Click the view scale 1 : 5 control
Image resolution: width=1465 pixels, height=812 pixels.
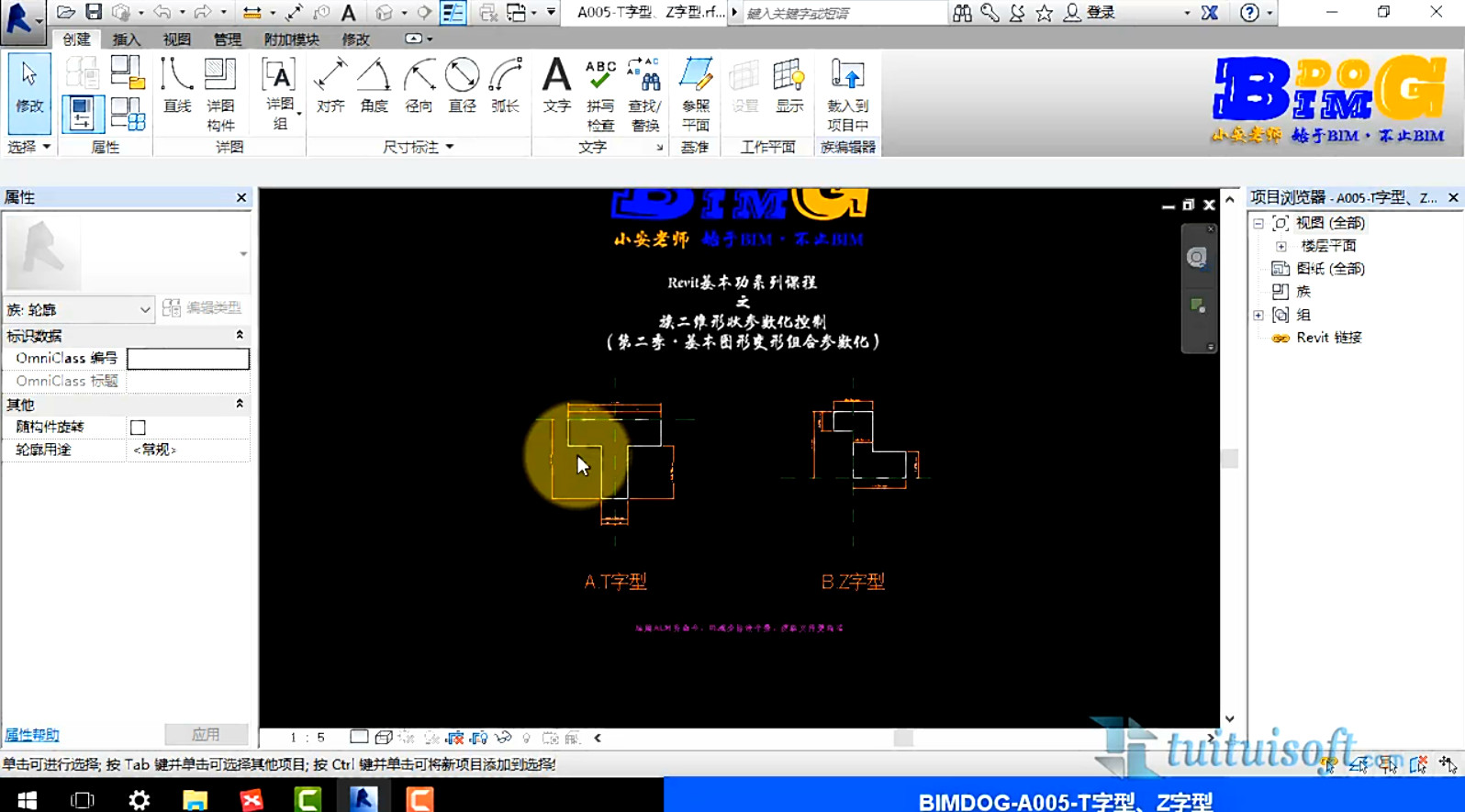point(308,738)
